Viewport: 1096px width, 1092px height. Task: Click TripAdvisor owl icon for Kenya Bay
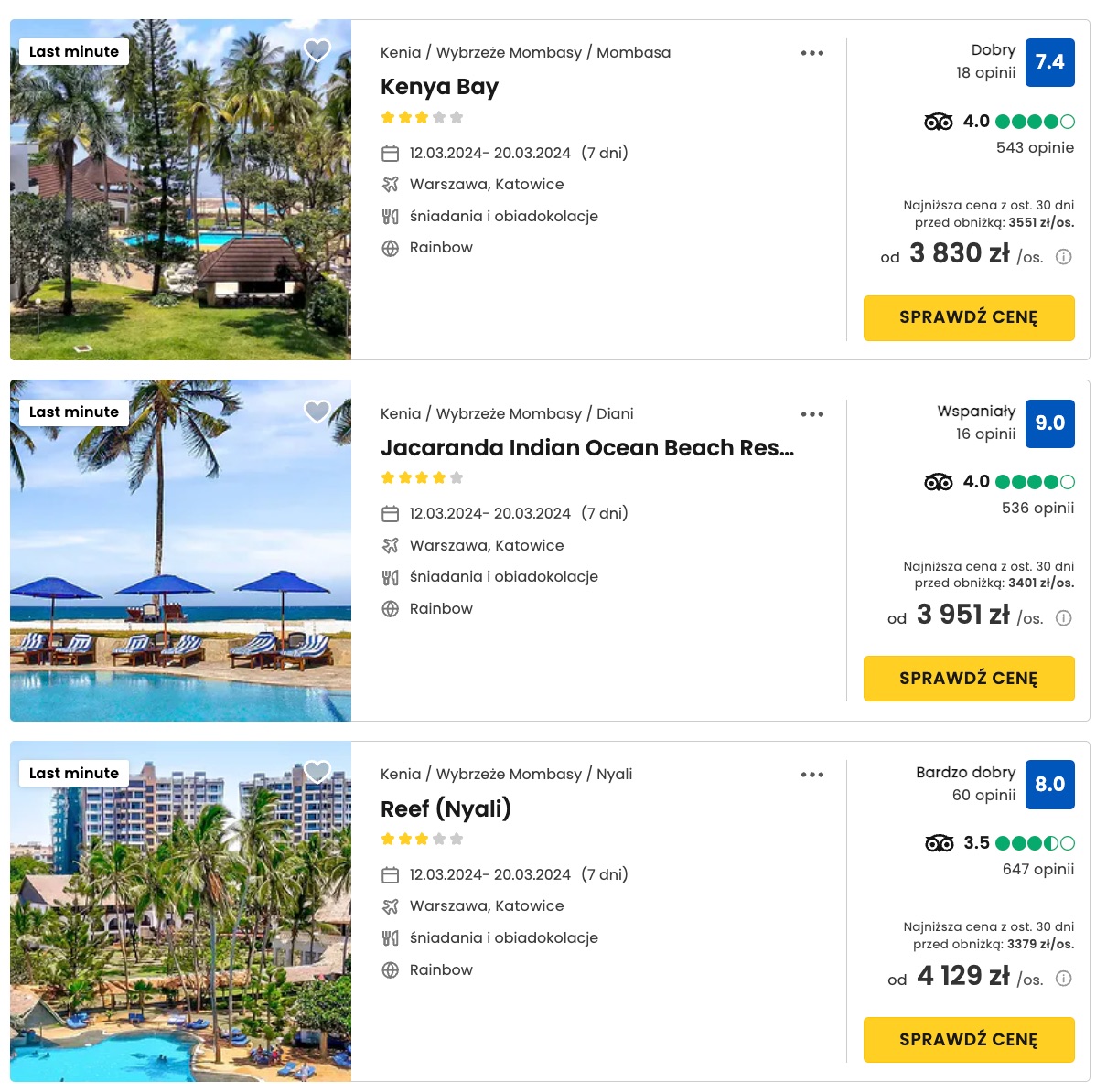(938, 123)
